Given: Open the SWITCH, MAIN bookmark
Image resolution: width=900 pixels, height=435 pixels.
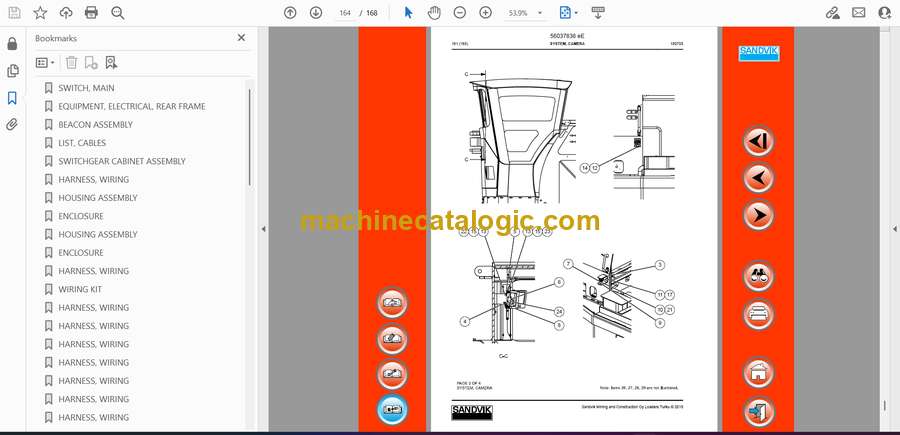Looking at the screenshot, I should [86, 88].
